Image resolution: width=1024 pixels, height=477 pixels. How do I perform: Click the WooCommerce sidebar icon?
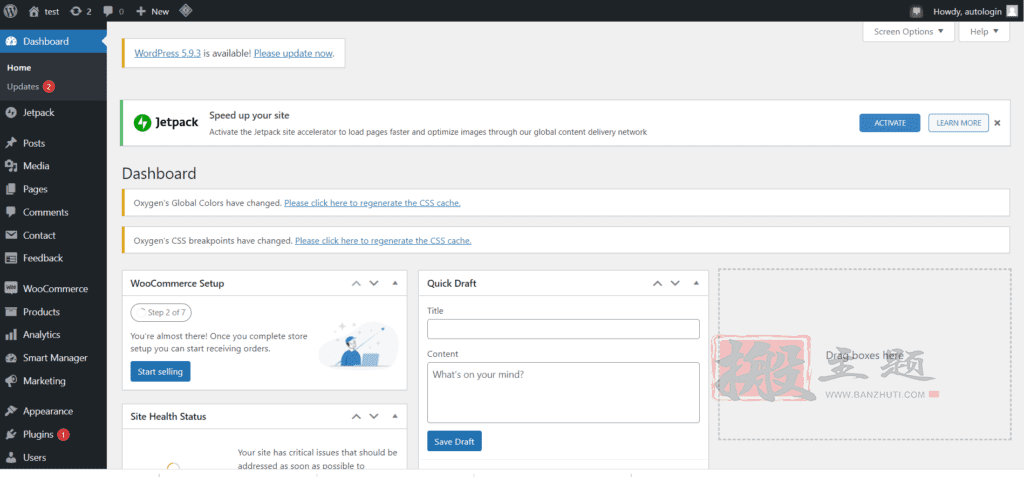pos(11,288)
